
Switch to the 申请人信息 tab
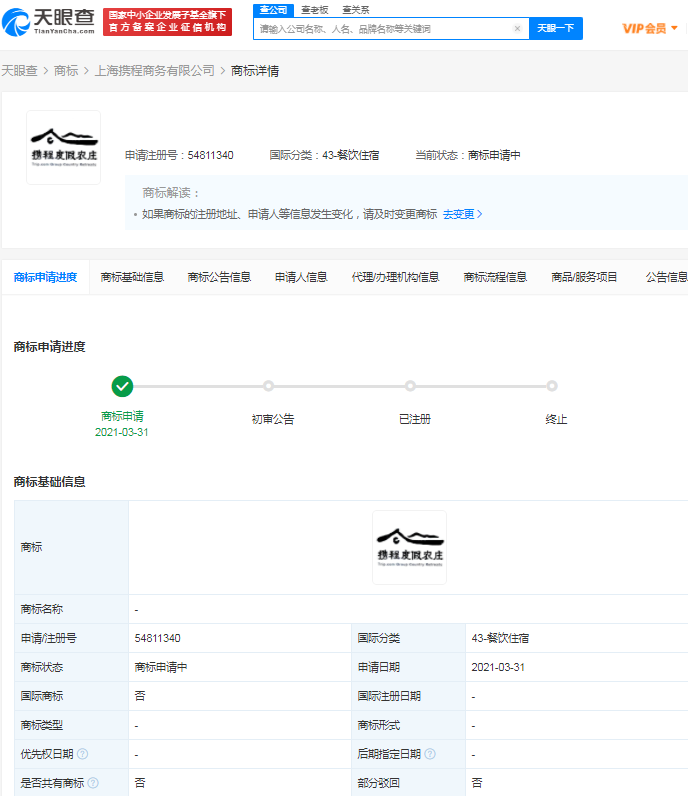coord(301,277)
